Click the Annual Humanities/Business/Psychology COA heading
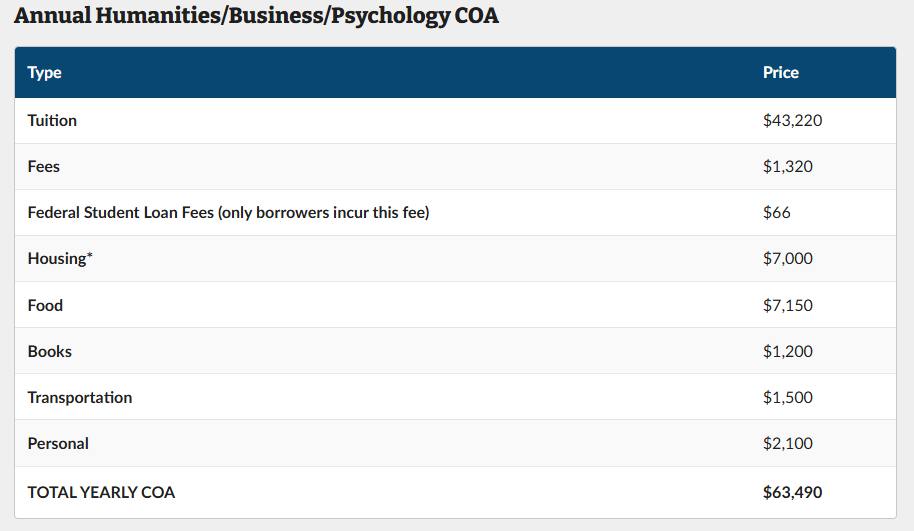Viewport: 914px width, 531px height. point(256,16)
